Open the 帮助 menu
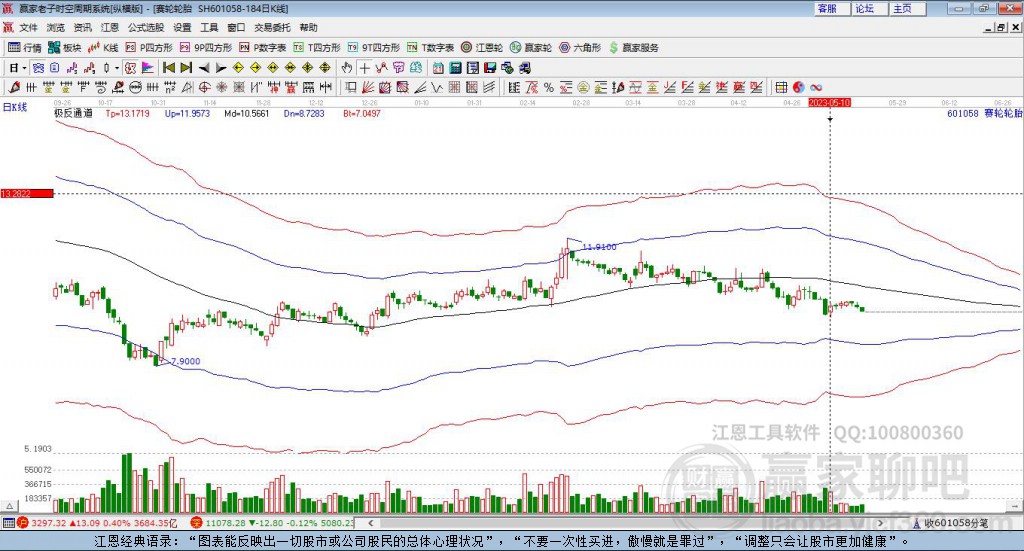1024x551 pixels. pos(308,27)
